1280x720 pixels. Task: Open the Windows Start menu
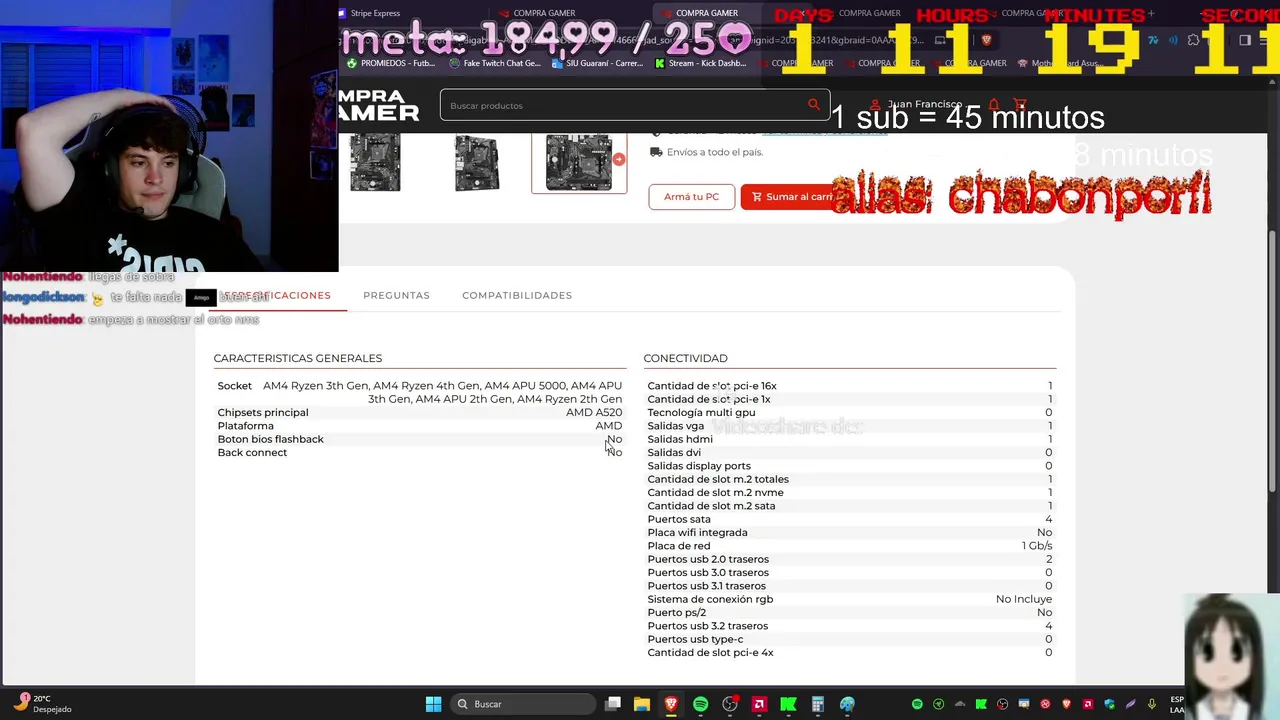click(433, 704)
